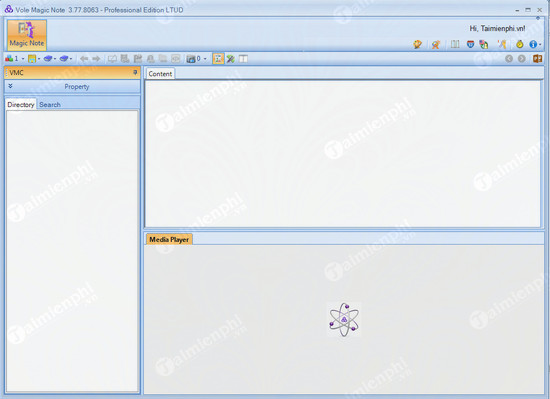The height and width of the screenshot is (399, 550).
Task: Click the greyed save document toolbar icon
Action: coord(125,59)
